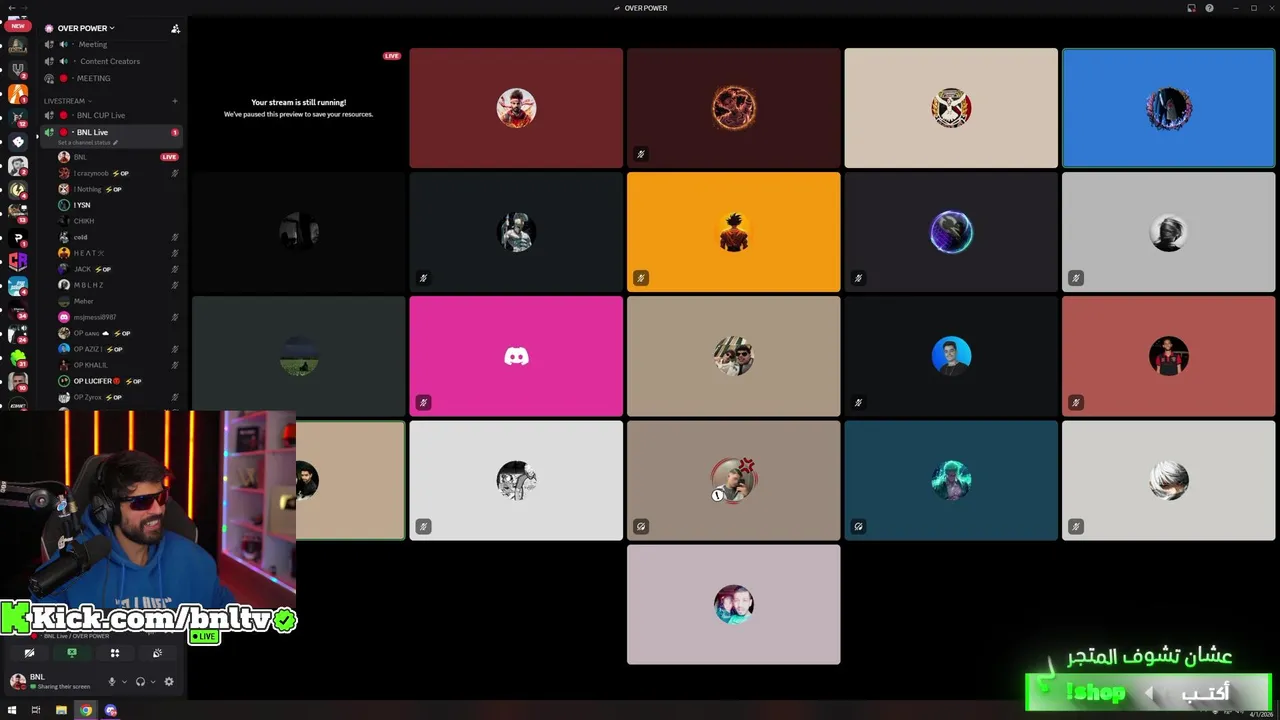Click the muted icon on pink Discord tile

423,402
